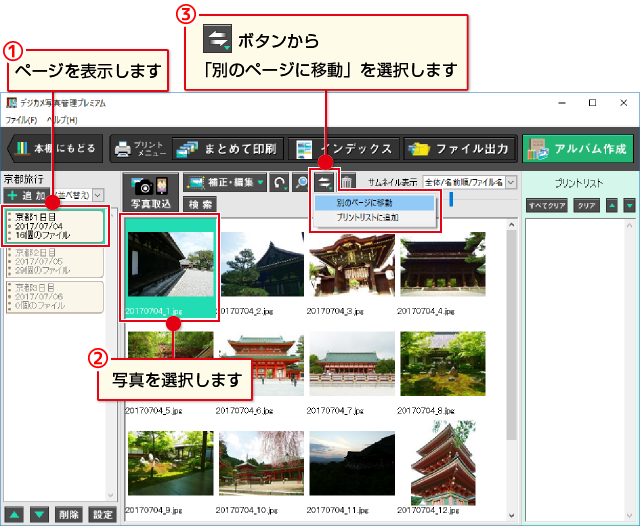Click ファイル出力 folder button
The width and height of the screenshot is (640, 528).
coord(459,149)
